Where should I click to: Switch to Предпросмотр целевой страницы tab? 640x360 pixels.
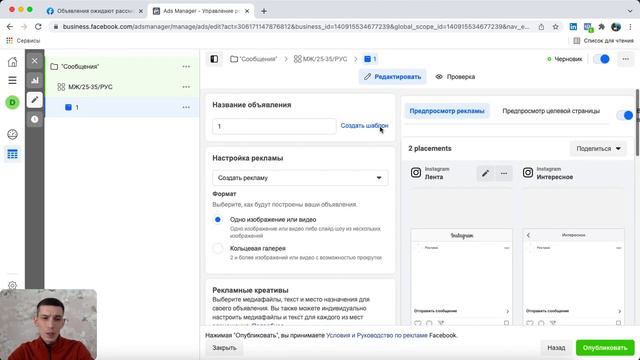[x=551, y=111]
